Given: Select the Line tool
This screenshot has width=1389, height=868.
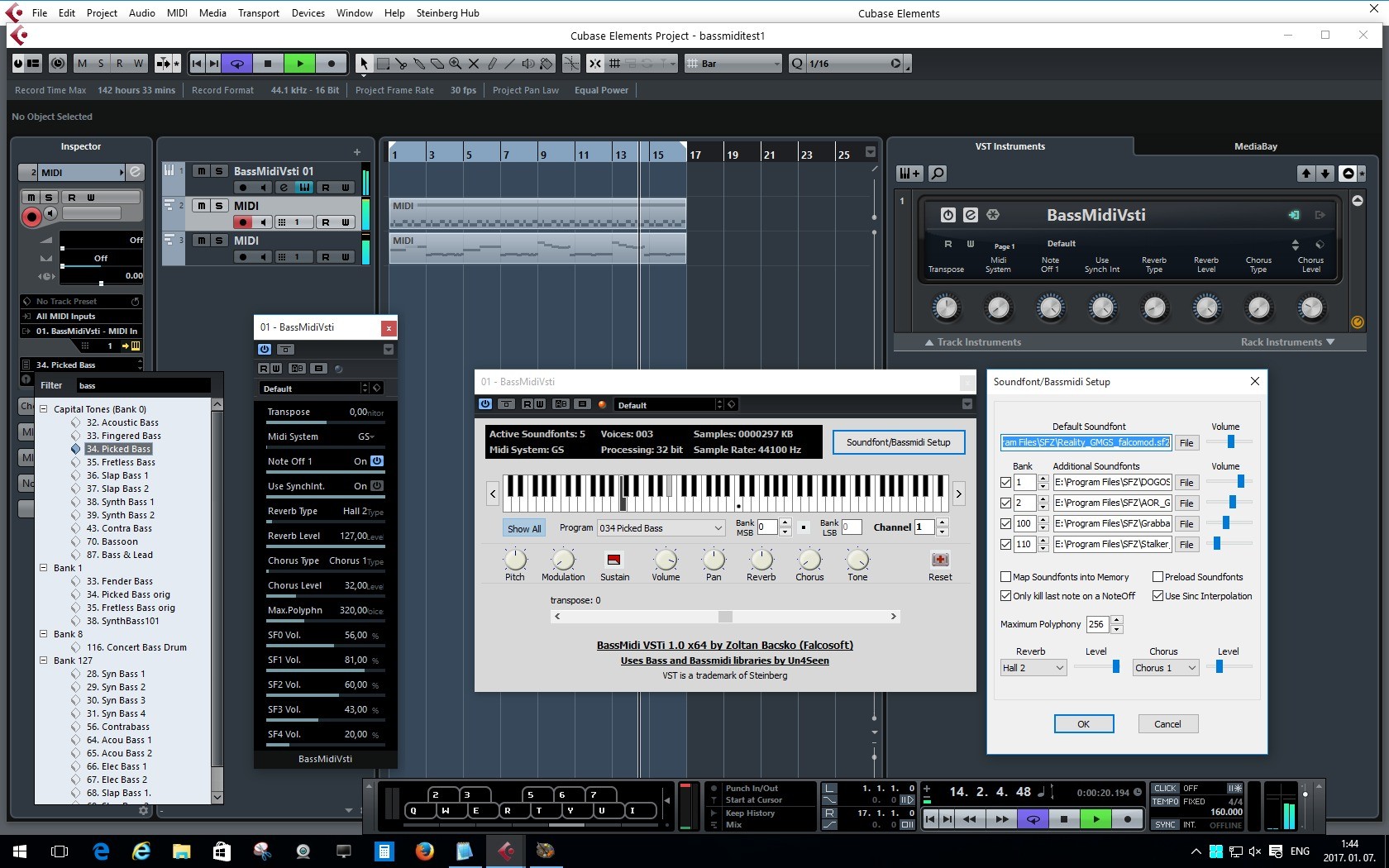Looking at the screenshot, I should [510, 64].
